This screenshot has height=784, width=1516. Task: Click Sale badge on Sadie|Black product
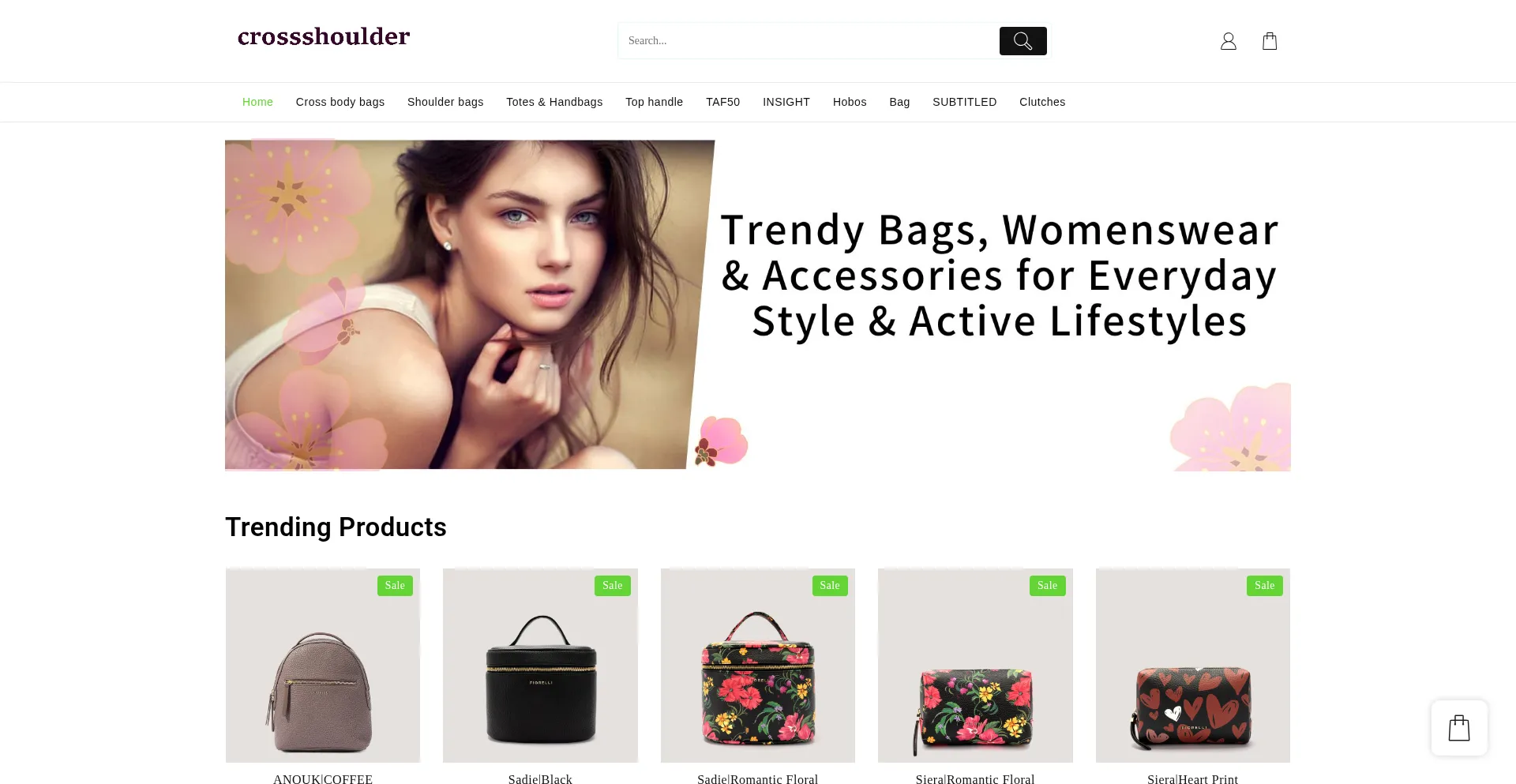(x=613, y=586)
